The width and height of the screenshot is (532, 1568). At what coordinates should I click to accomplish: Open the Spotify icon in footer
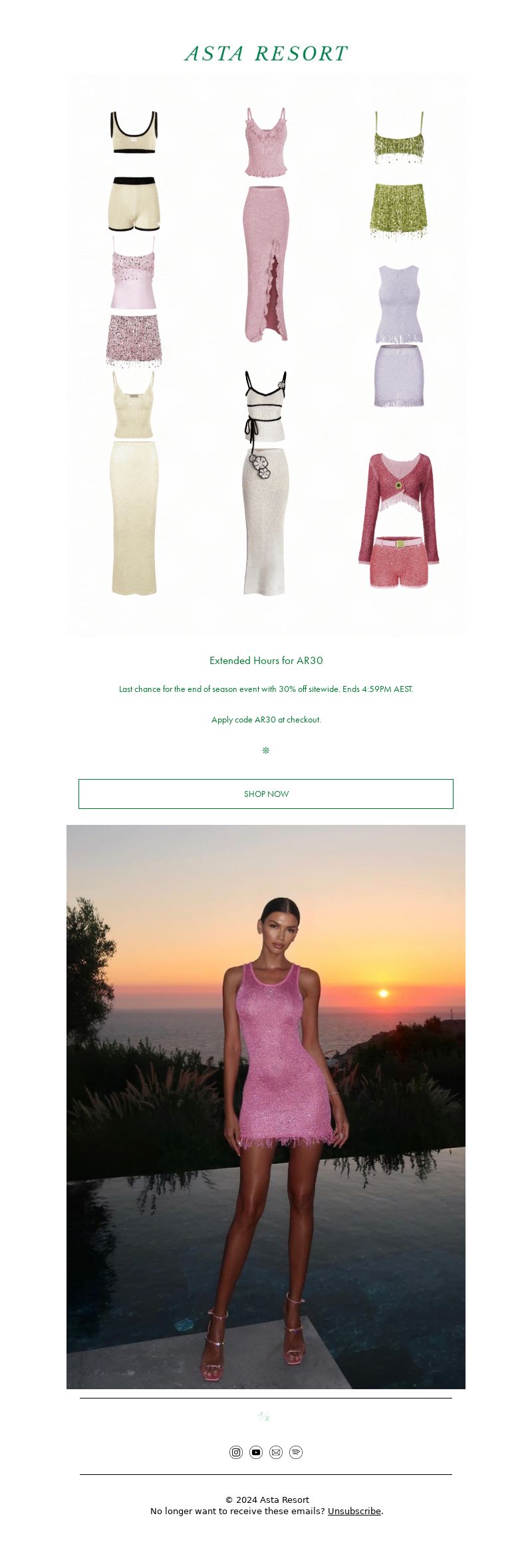296,1452
